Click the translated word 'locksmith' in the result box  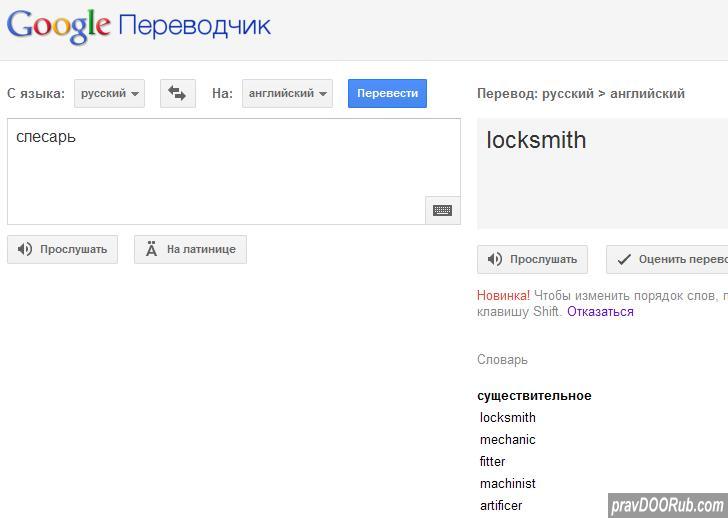point(536,140)
